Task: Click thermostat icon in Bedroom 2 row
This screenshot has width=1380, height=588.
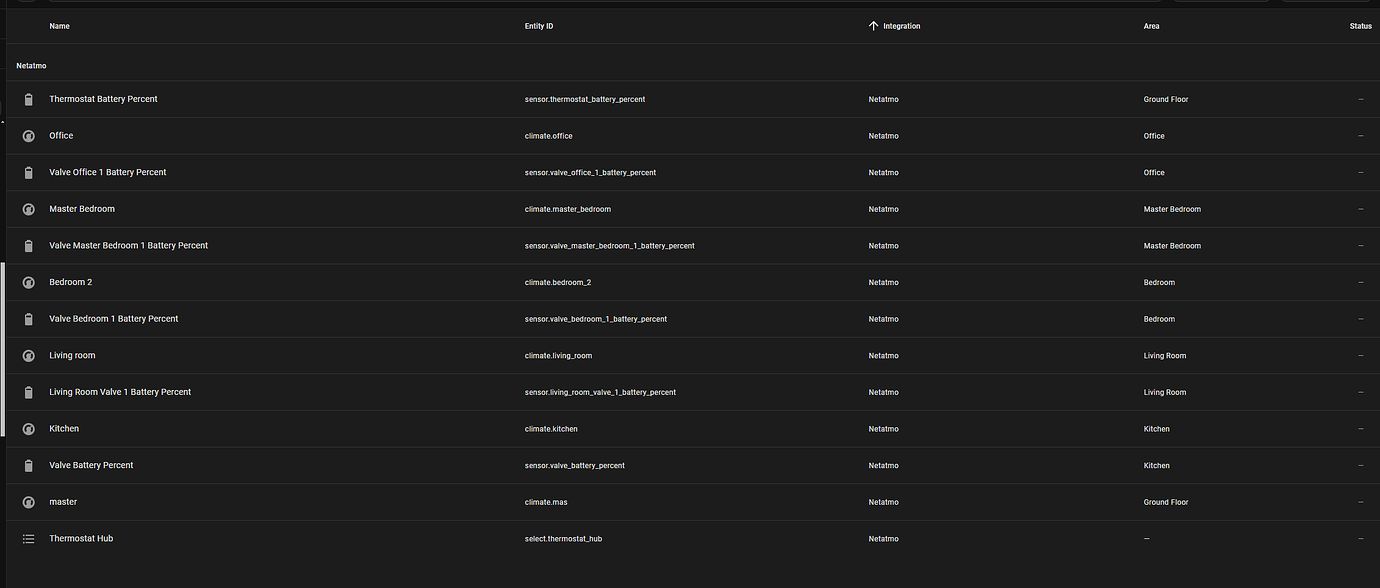Action: point(28,282)
